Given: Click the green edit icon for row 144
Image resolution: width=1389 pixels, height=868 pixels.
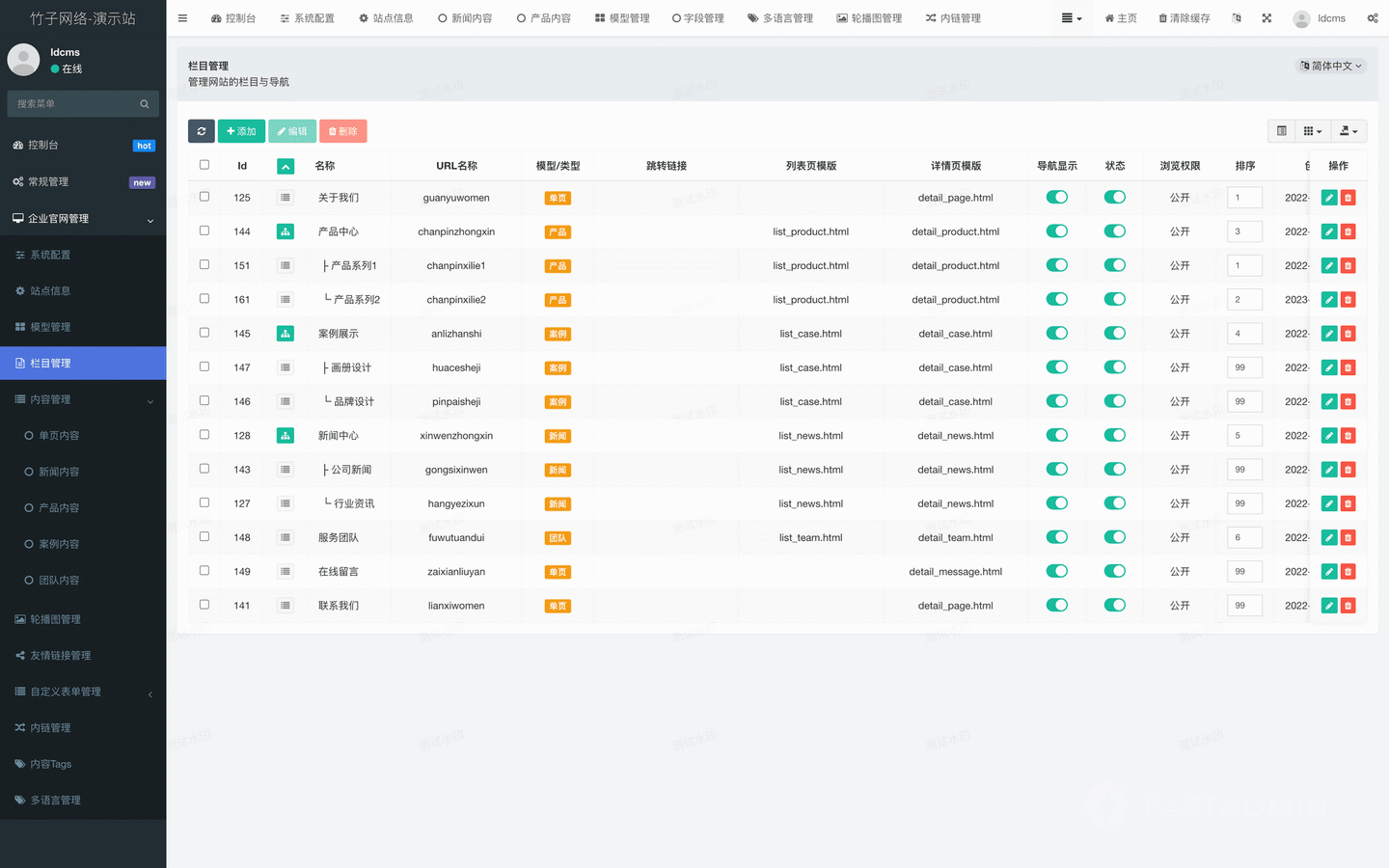Looking at the screenshot, I should point(1329,231).
